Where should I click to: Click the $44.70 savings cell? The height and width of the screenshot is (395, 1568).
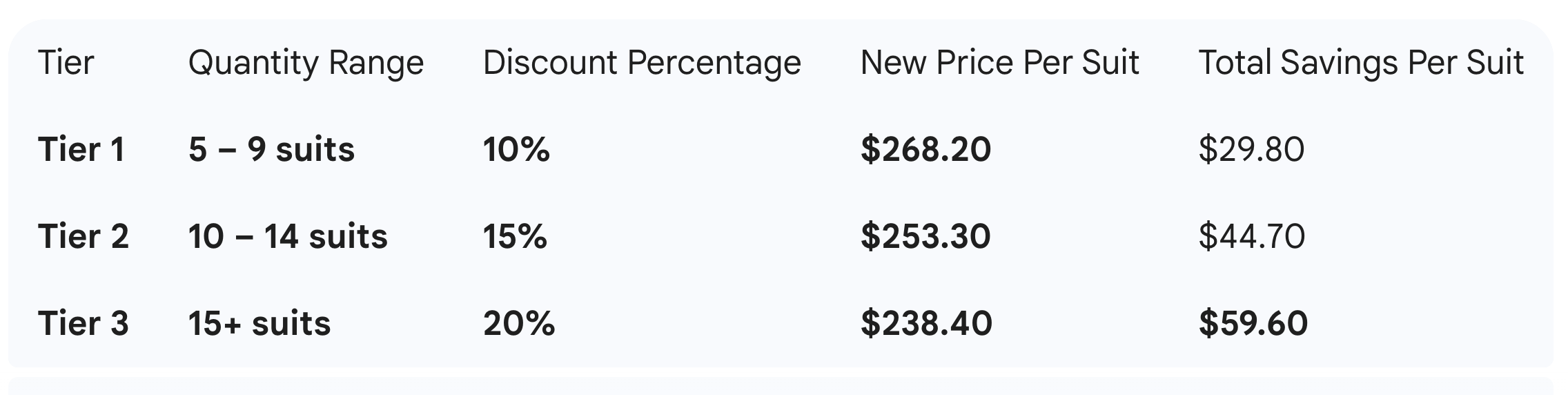click(1252, 237)
